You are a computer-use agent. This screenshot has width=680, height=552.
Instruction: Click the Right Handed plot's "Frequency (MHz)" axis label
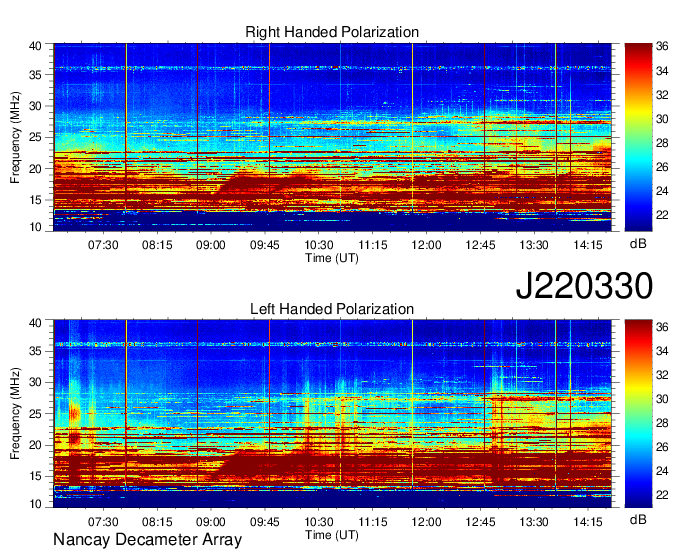pyautogui.click(x=15, y=137)
